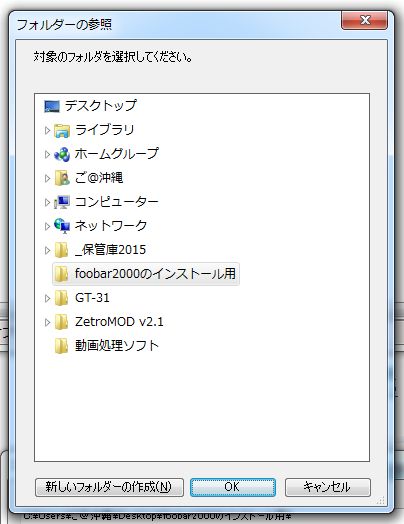Expand the ZetroMOD v2.1 folder node
Image resolution: width=404 pixels, height=524 pixels.
click(47, 322)
